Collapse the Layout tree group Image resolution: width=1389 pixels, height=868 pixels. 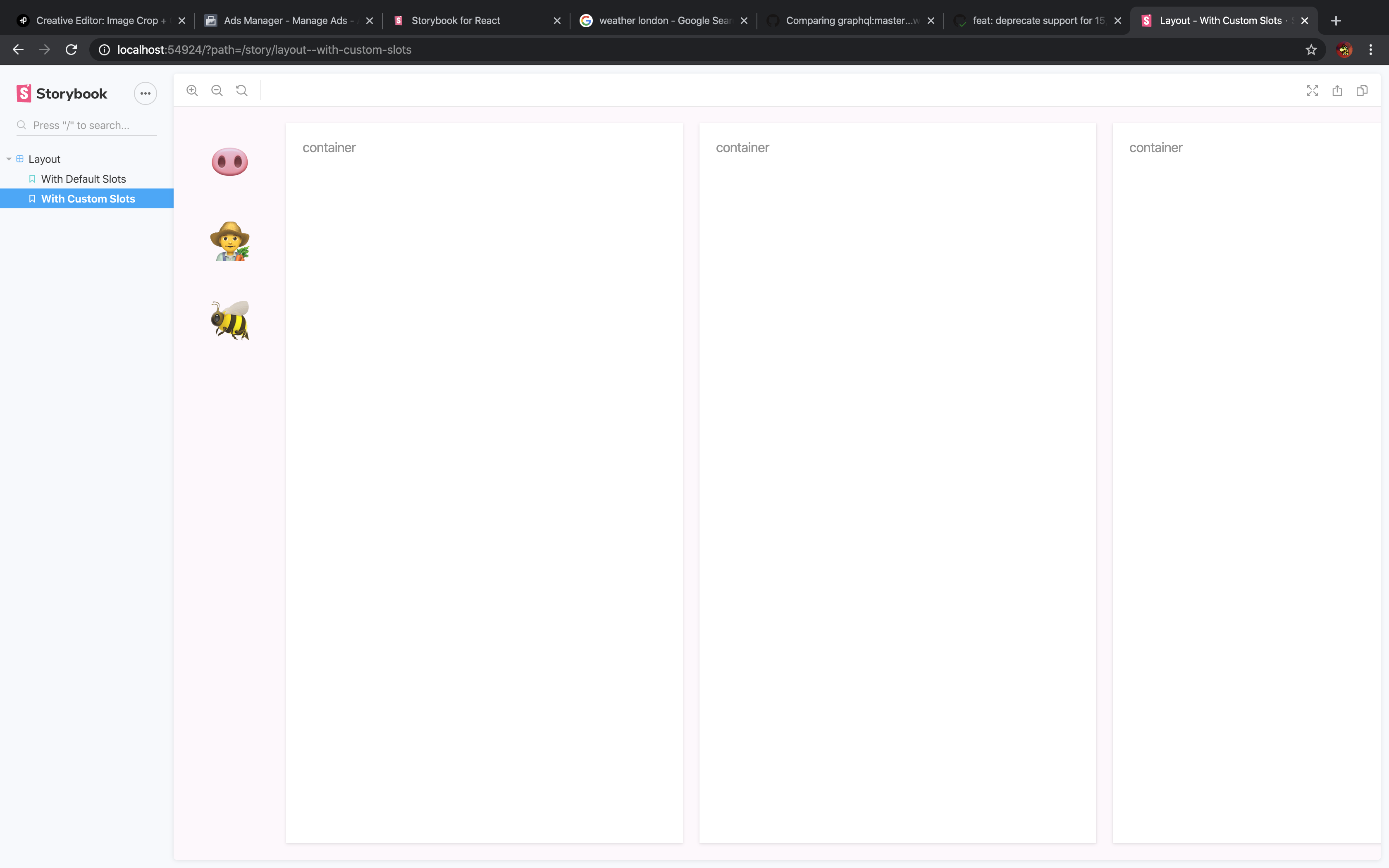pos(44,159)
